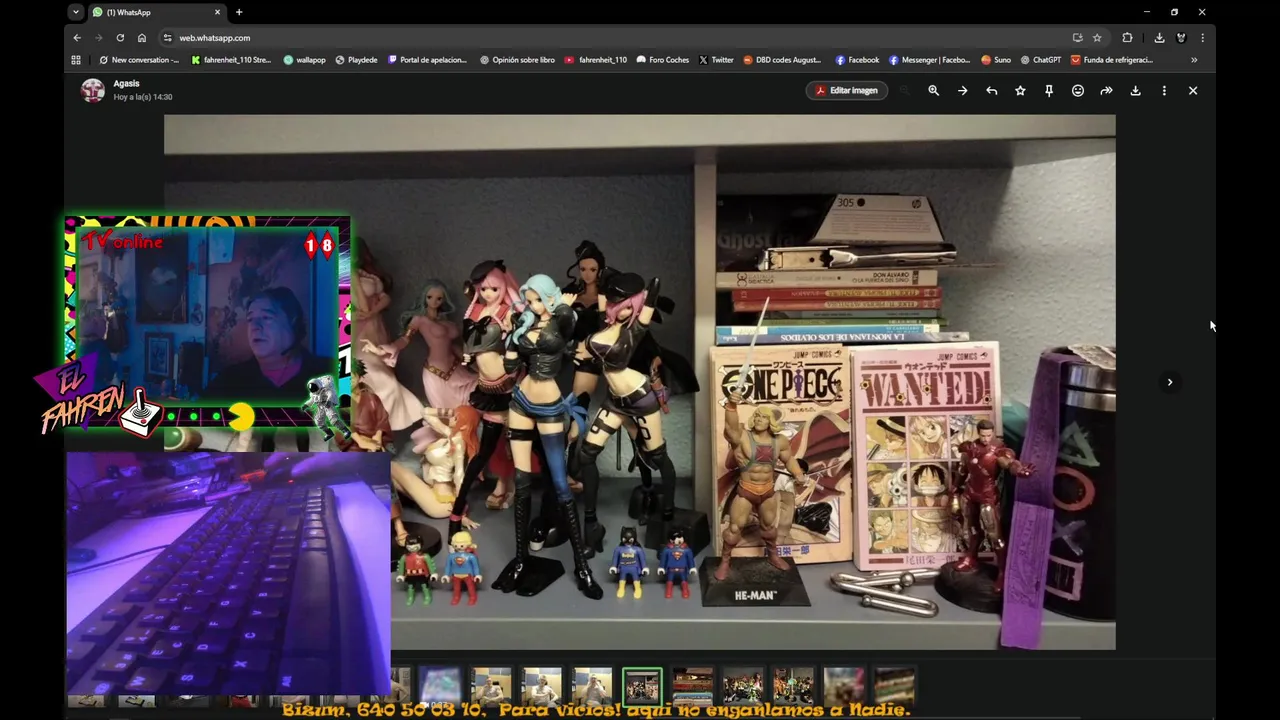This screenshot has width=1280, height=720.
Task: View site information for web.whatsapp.com
Action: 166,38
